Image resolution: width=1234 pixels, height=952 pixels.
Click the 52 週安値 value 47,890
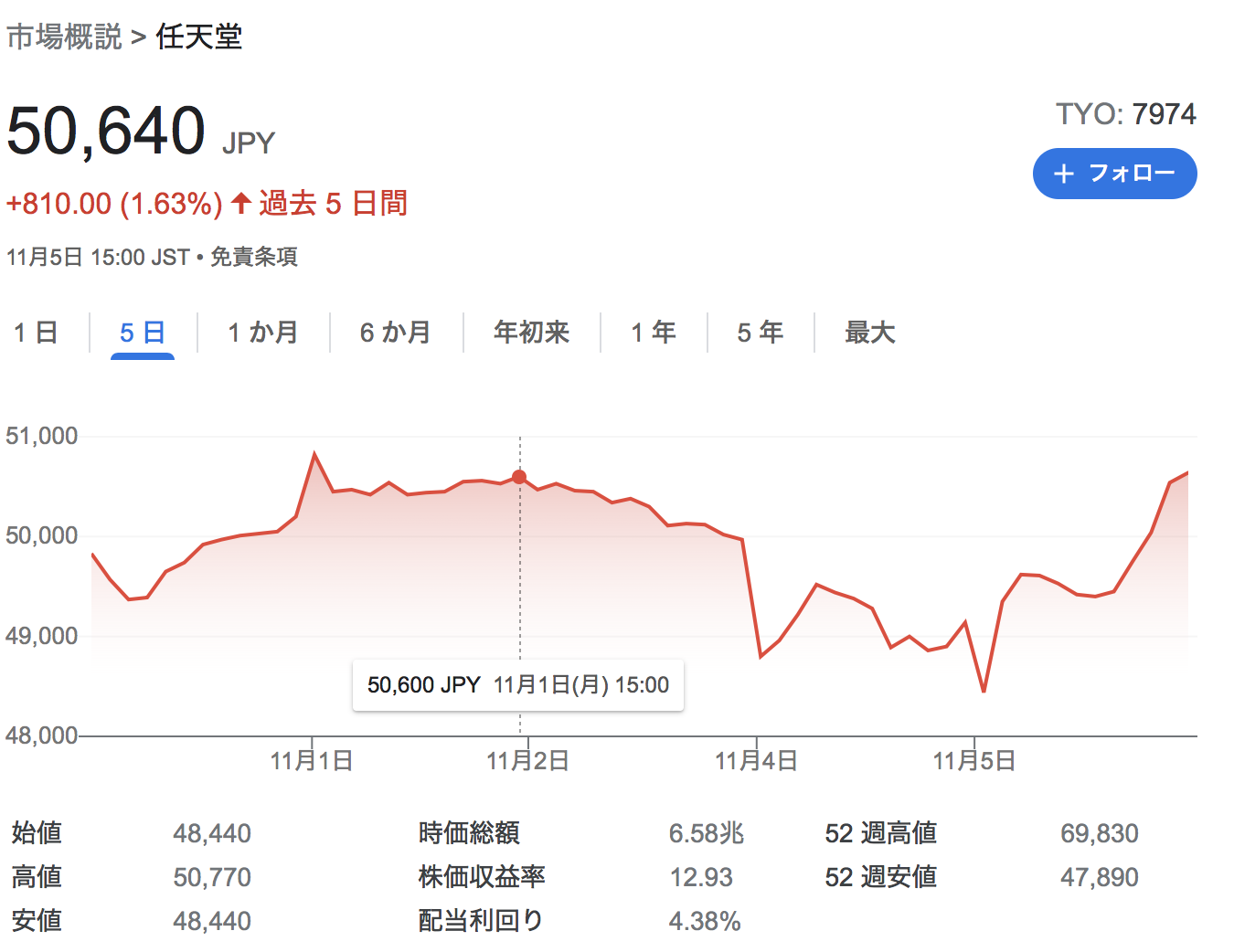click(x=1100, y=877)
